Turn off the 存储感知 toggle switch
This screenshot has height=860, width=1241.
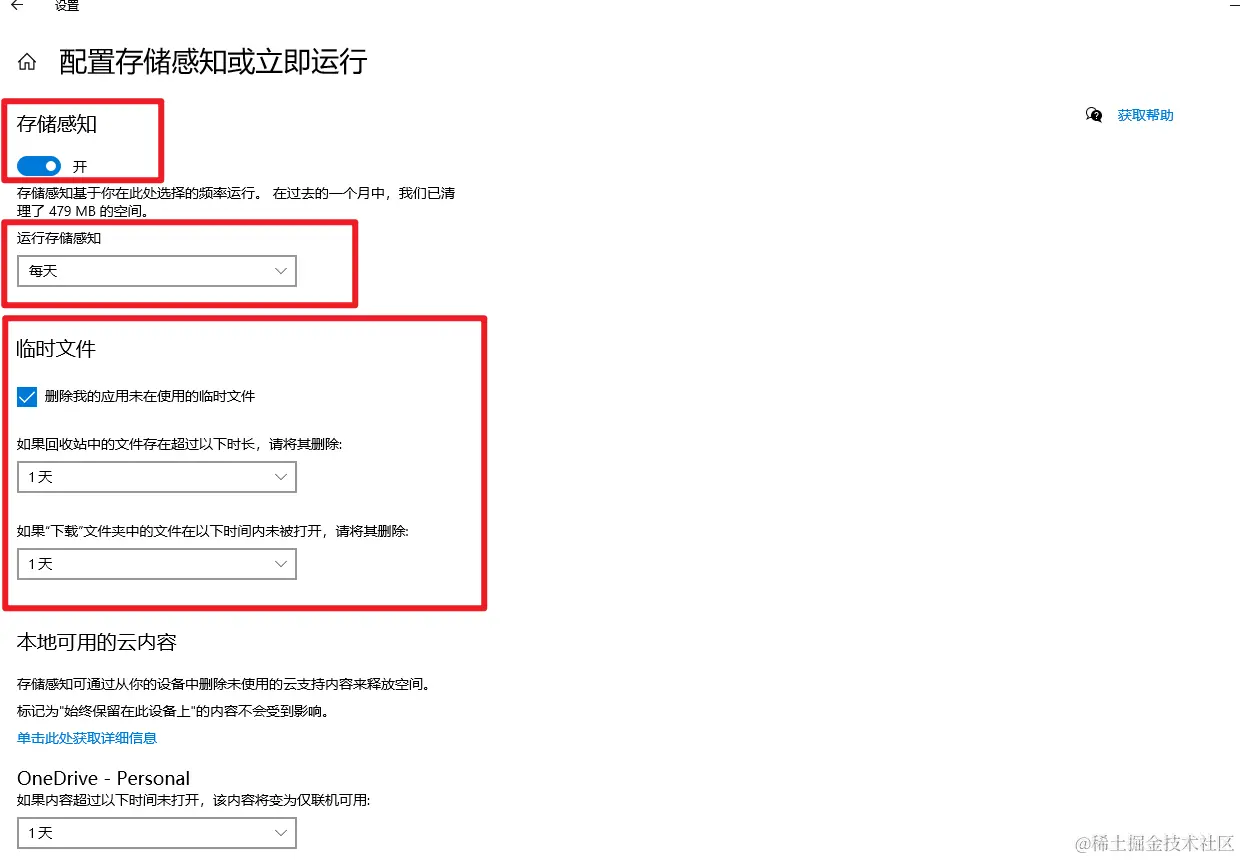point(39,166)
